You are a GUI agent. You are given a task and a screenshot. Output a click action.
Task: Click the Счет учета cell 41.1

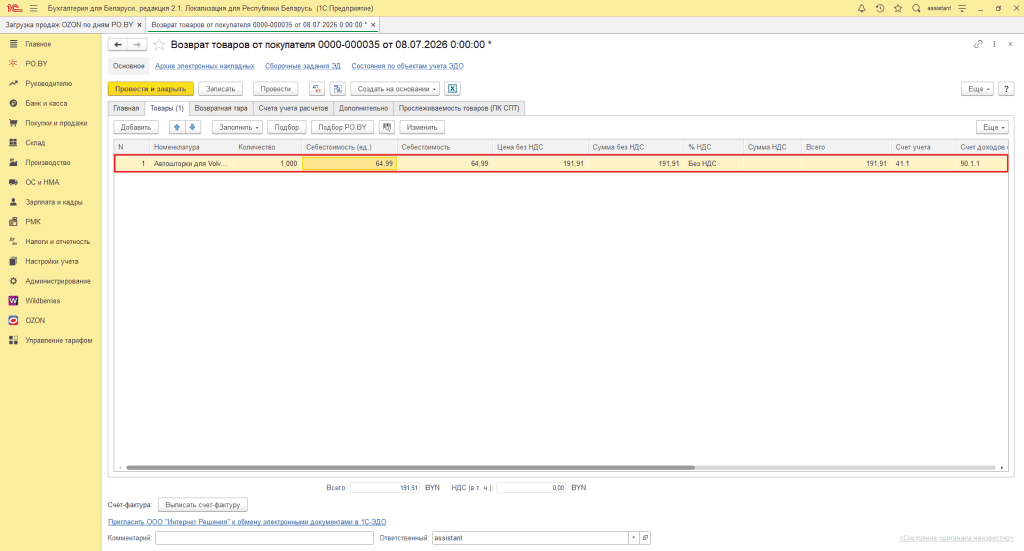click(x=923, y=163)
